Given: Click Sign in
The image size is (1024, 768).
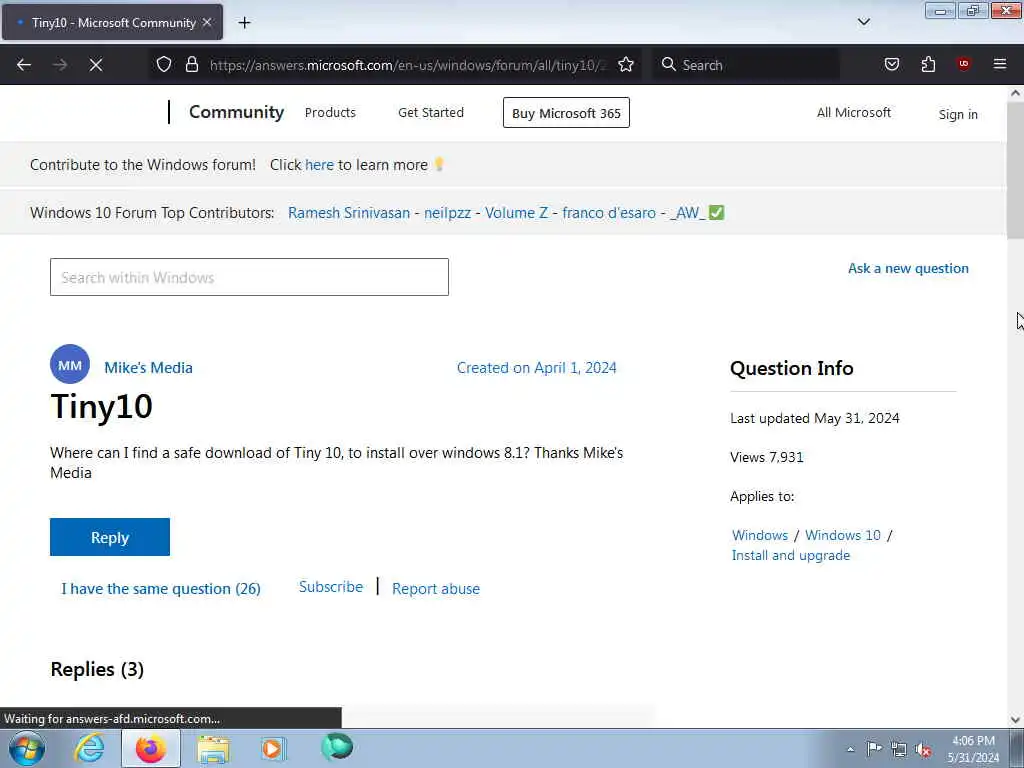Looking at the screenshot, I should click(x=958, y=114).
